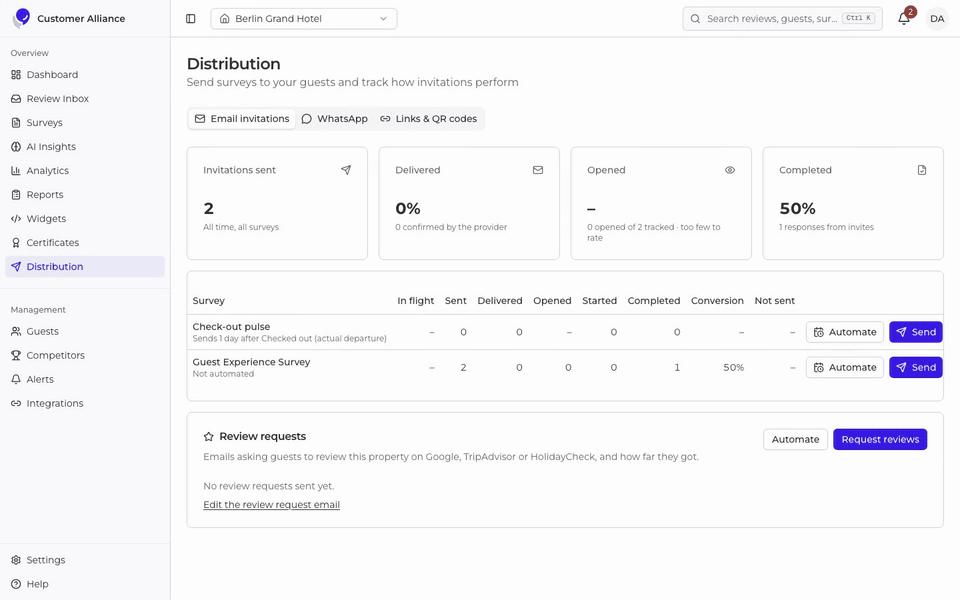Screen dimensions: 960x600
Task: Navigate to Integrations
Action: [84, 403]
